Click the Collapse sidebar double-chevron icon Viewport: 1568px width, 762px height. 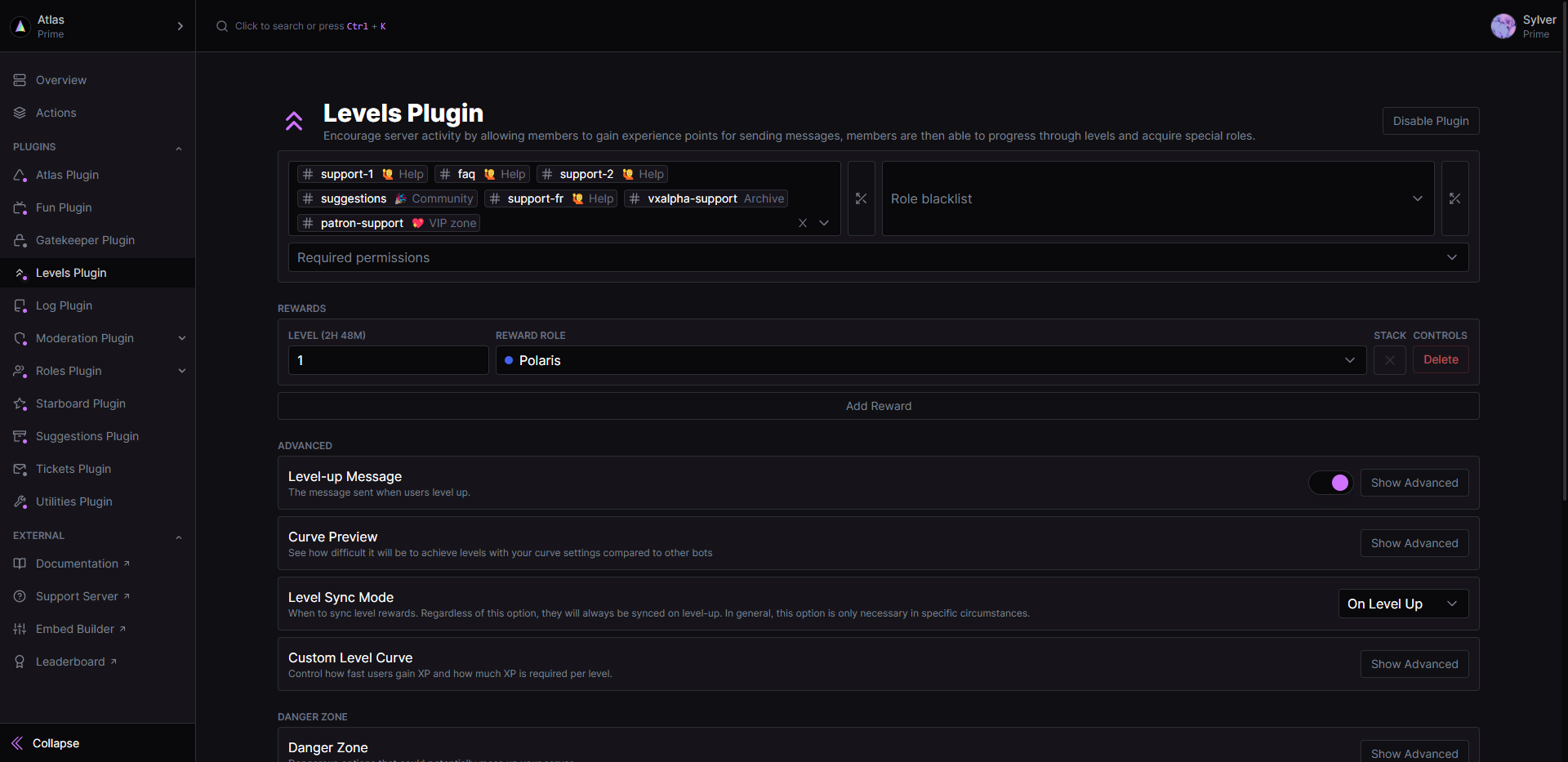(x=17, y=743)
